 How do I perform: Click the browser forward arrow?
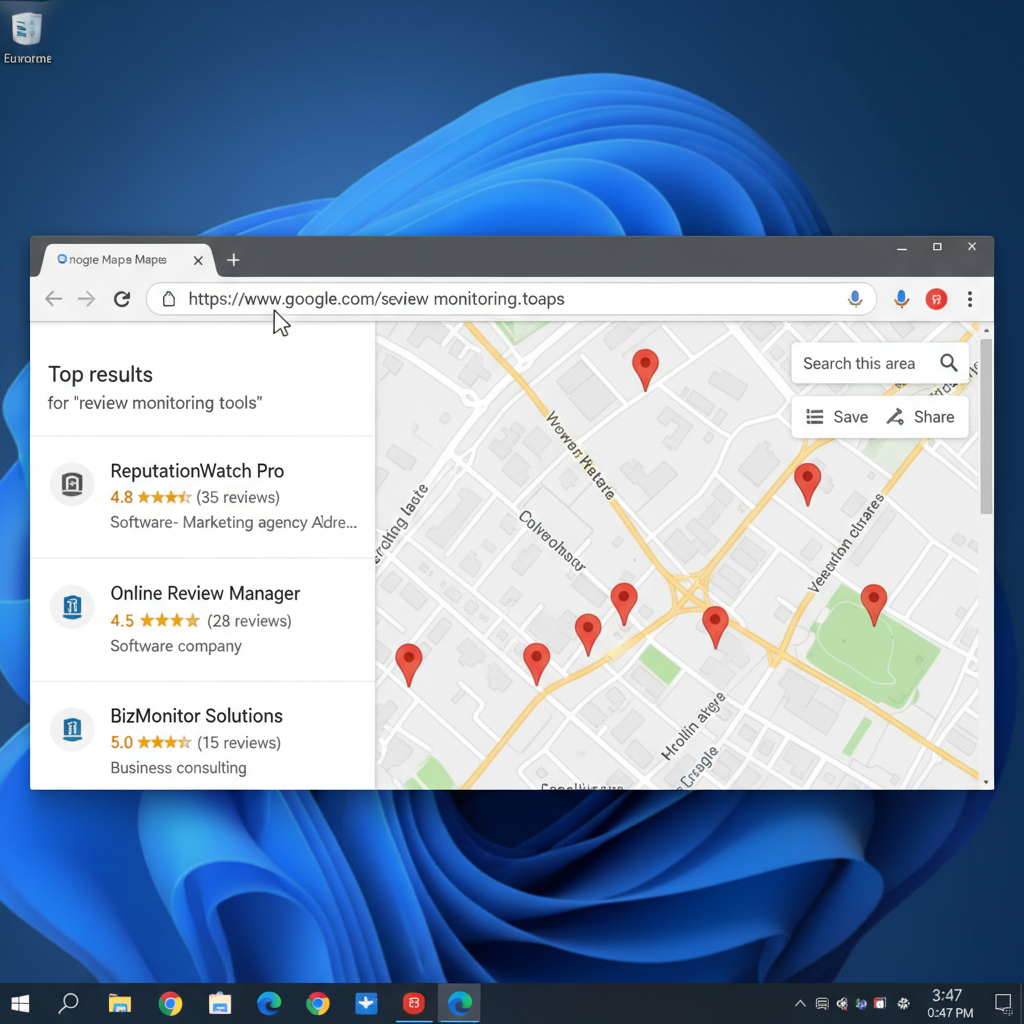pos(86,299)
